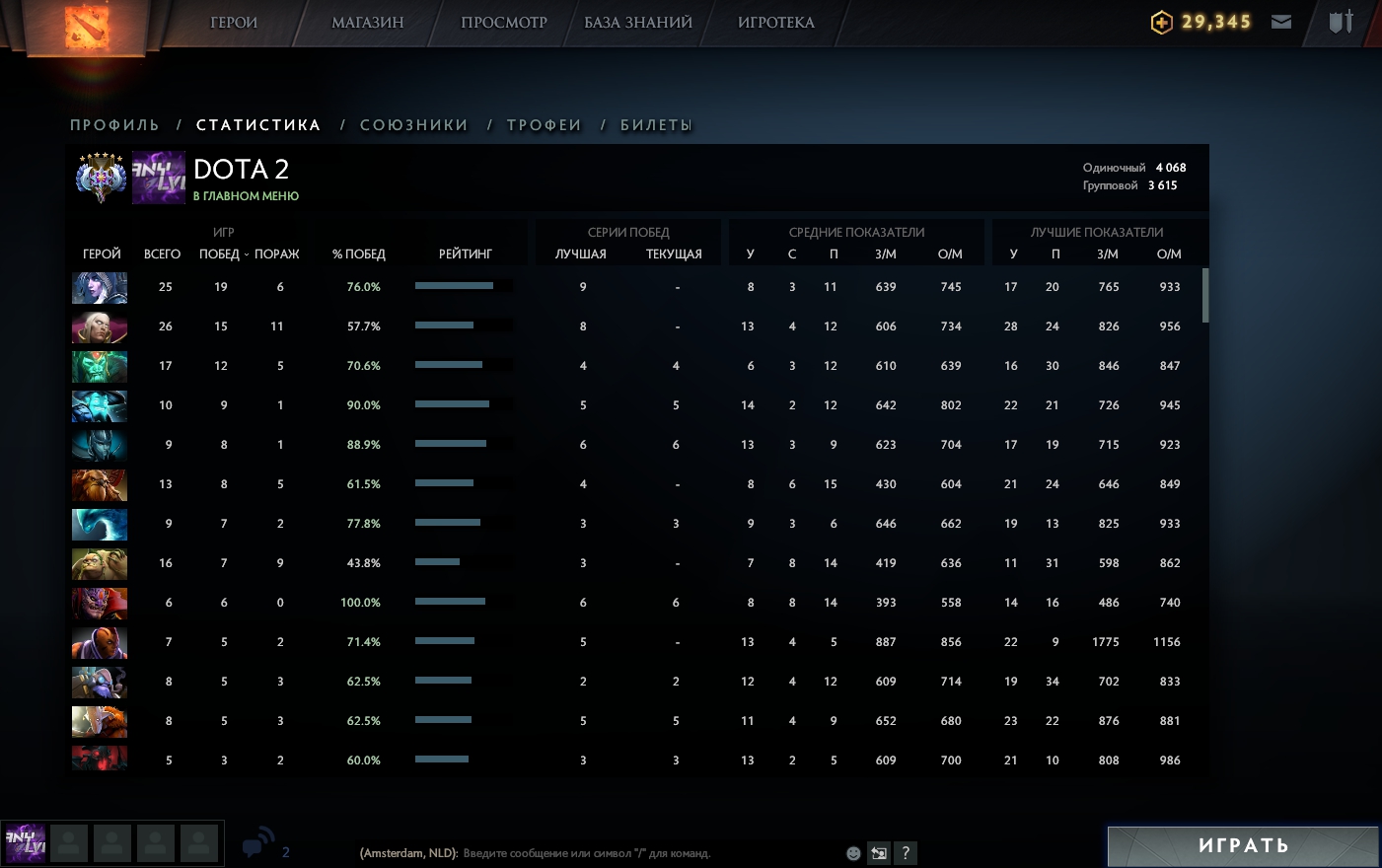Sort by the ТЕКУЩАЯ win streak header
Viewport: 1382px width, 868px height.
tap(675, 254)
